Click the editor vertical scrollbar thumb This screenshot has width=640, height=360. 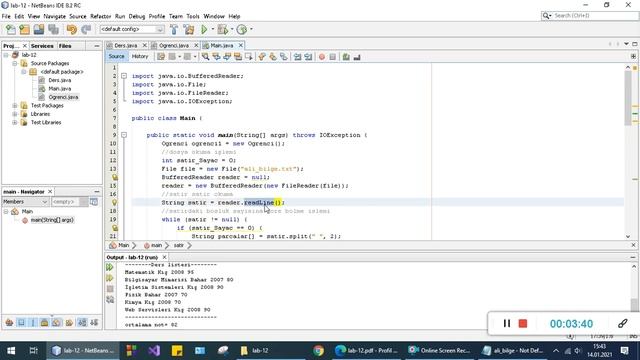pos(628,99)
